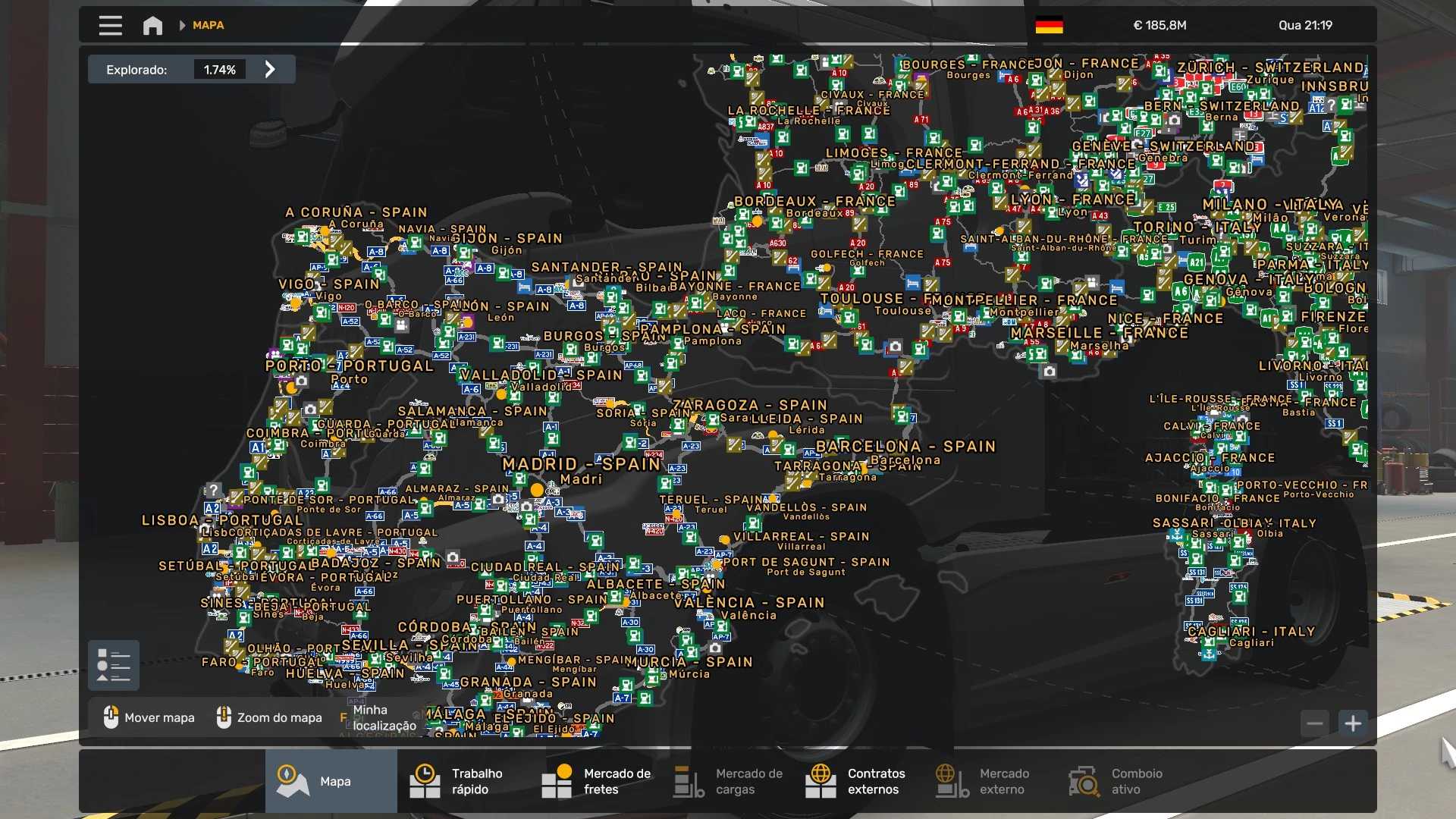Click the camera viewpoint icon near Porto

(x=302, y=381)
